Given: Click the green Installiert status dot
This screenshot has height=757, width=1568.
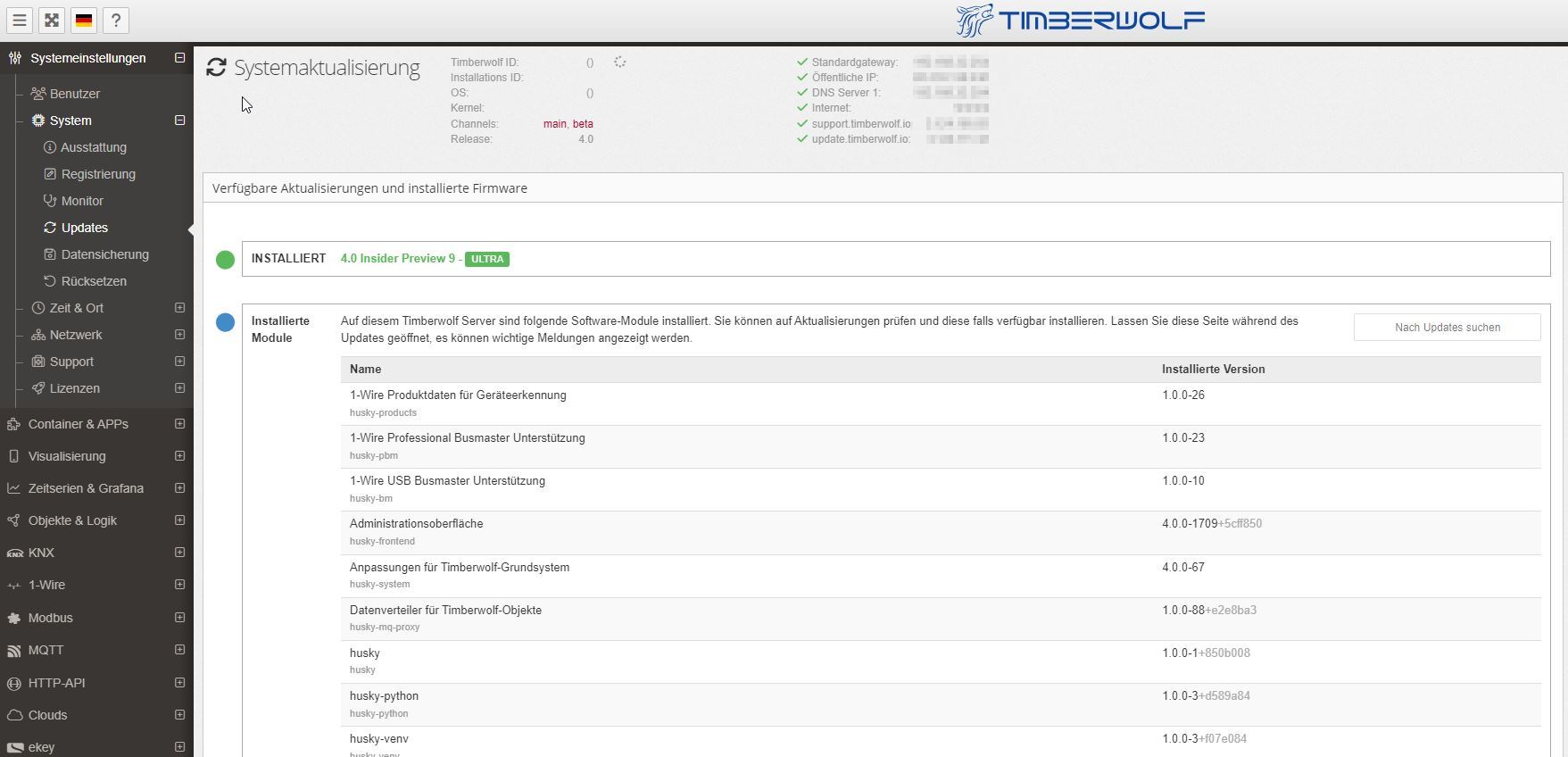Looking at the screenshot, I should pos(225,260).
